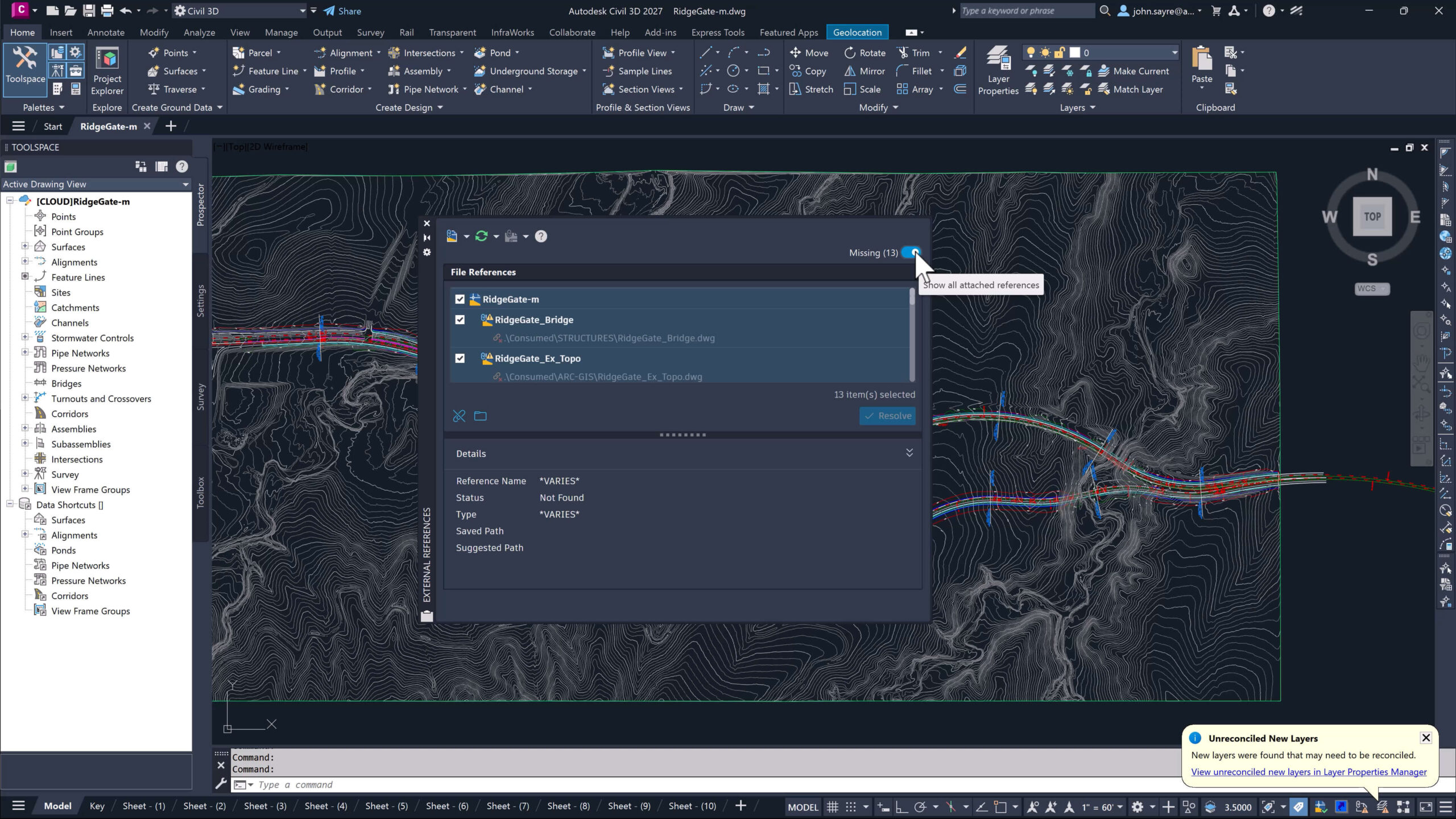This screenshot has height=819, width=1456.
Task: Click Make Current layer button
Action: tap(1134, 71)
